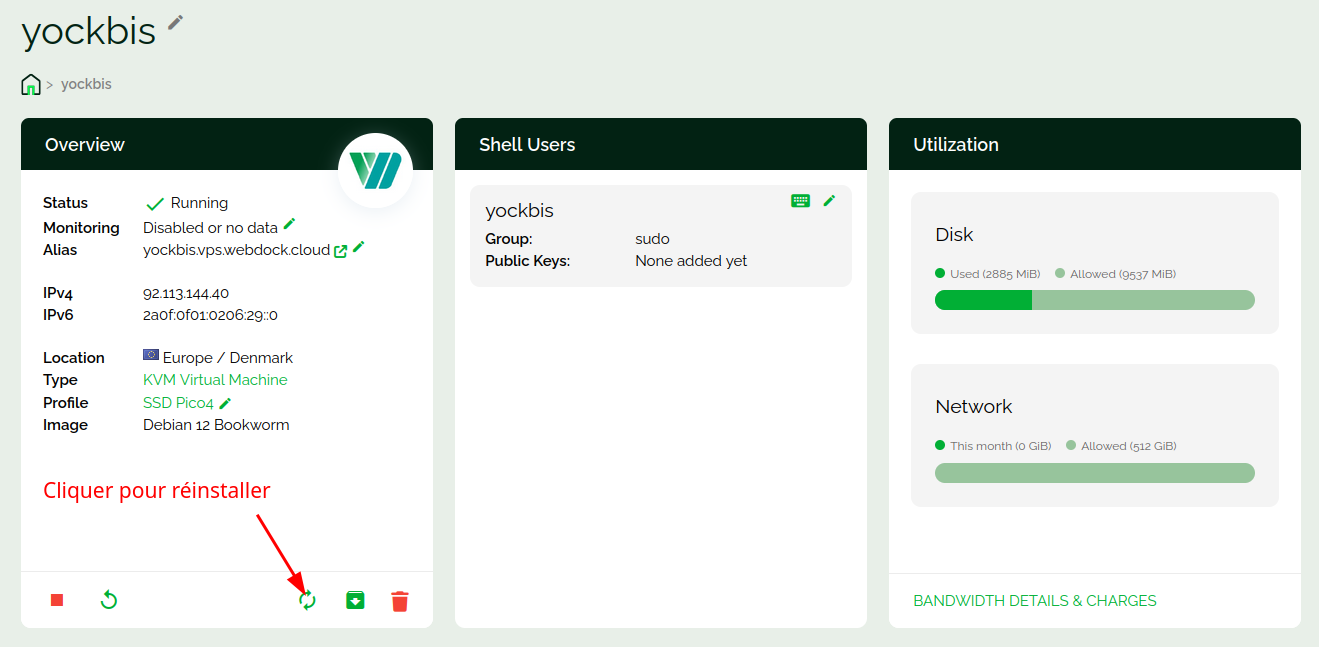Open web SSH keyboard icon for yockbis

tap(800, 201)
